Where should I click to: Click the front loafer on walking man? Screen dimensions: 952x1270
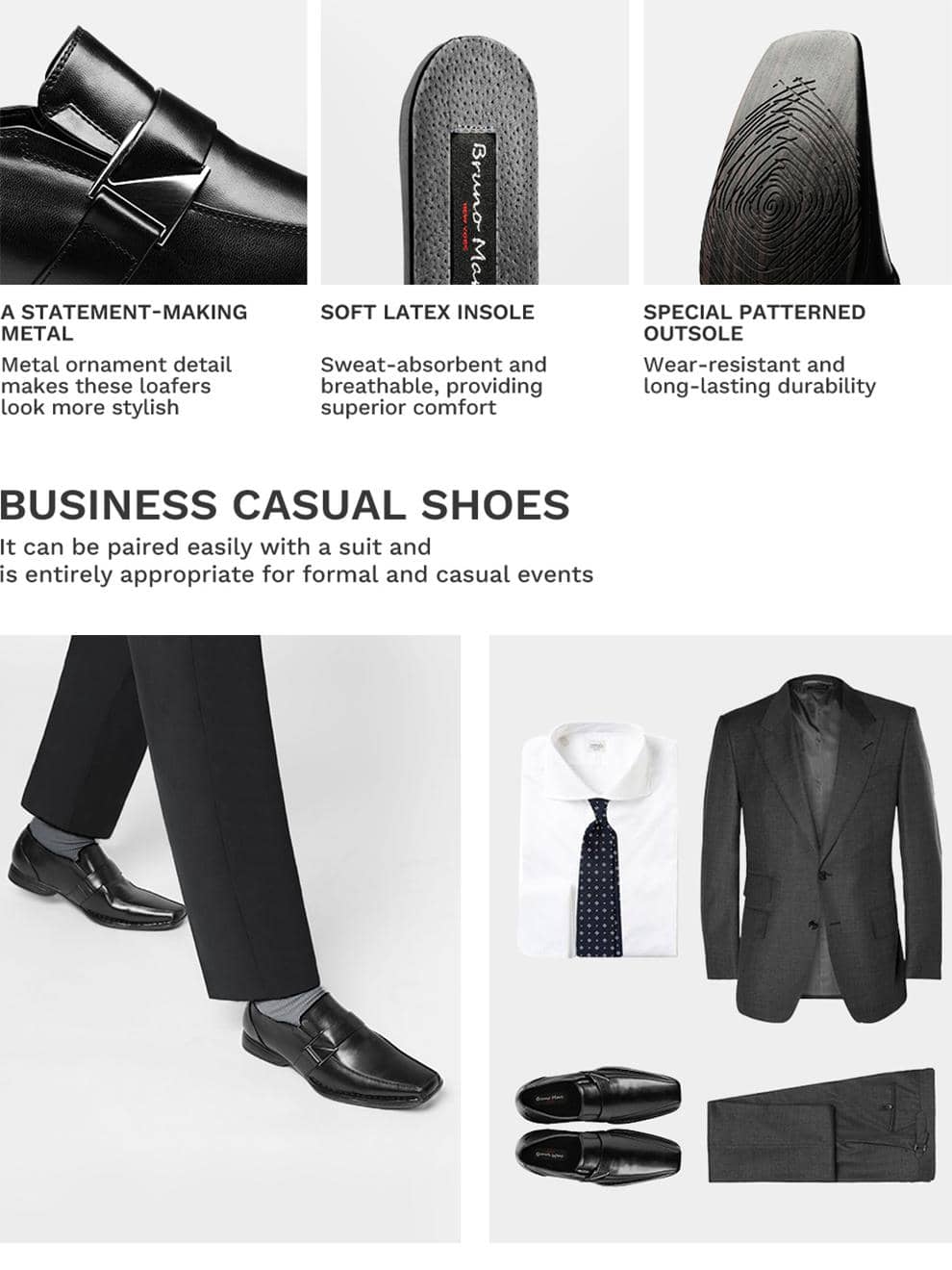(343, 1049)
